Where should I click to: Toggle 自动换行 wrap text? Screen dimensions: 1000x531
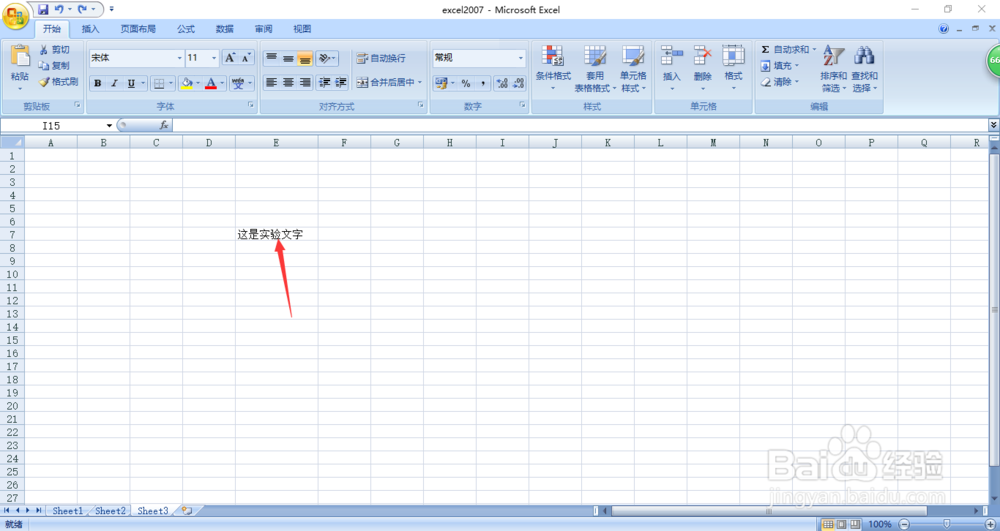[381, 58]
